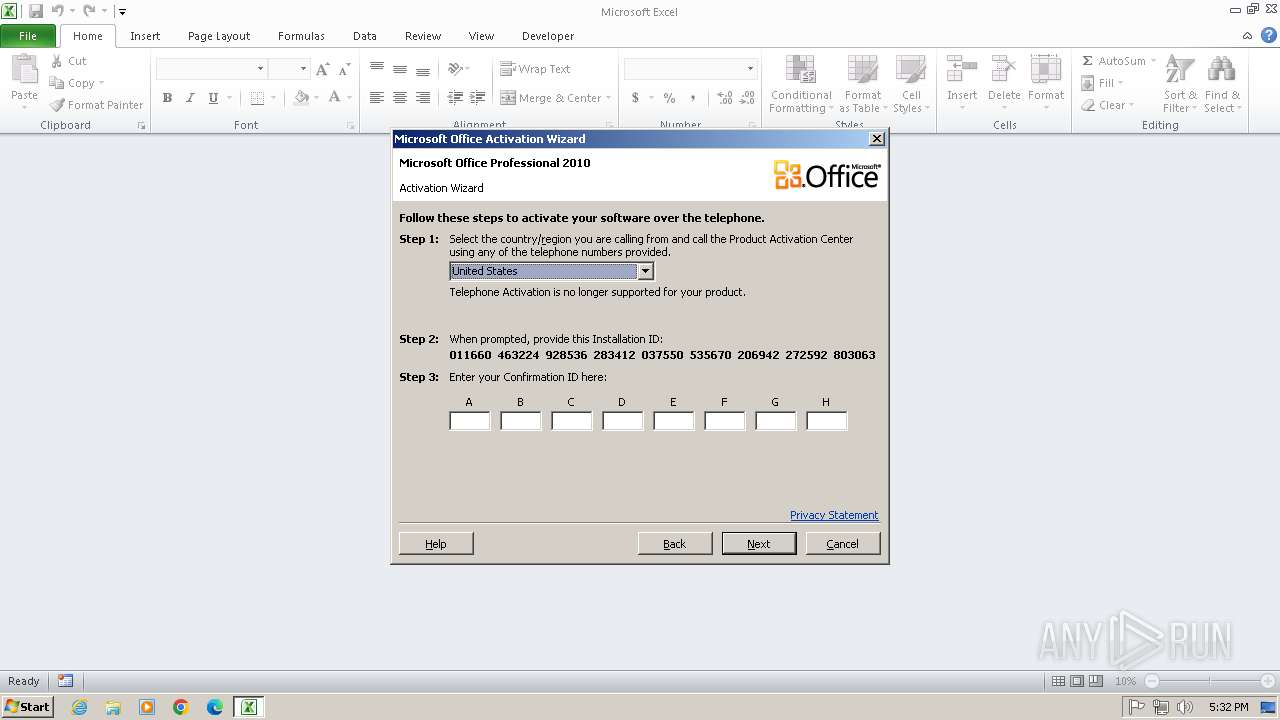This screenshot has height=720, width=1280.
Task: Click Confirmation ID field H
Action: pyautogui.click(x=826, y=421)
